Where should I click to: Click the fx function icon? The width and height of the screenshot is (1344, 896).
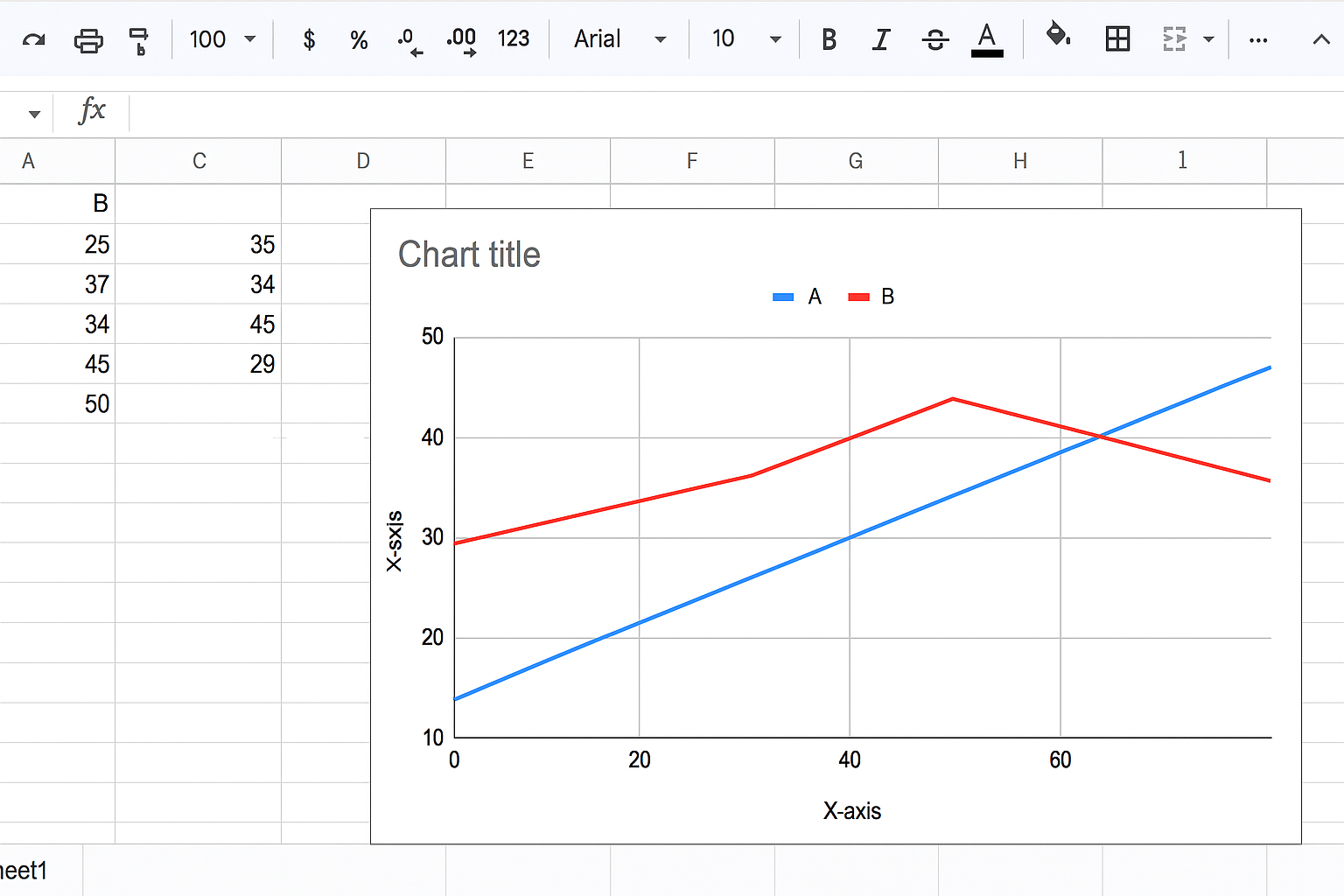tap(92, 111)
